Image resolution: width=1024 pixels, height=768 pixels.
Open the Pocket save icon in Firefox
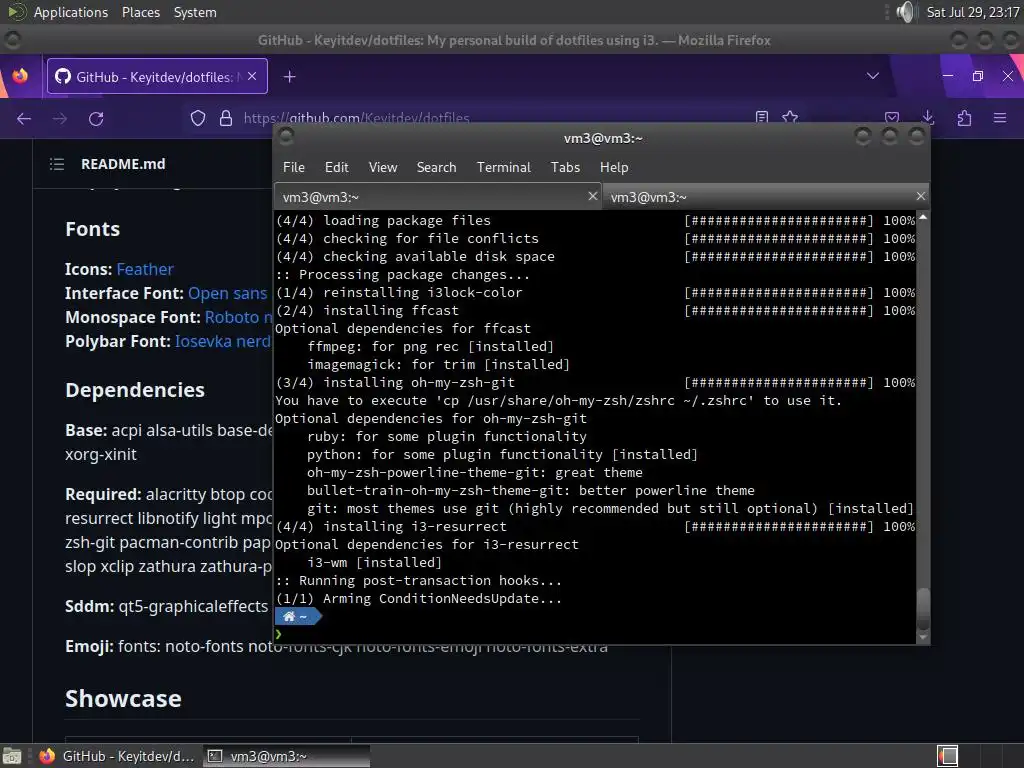(891, 118)
